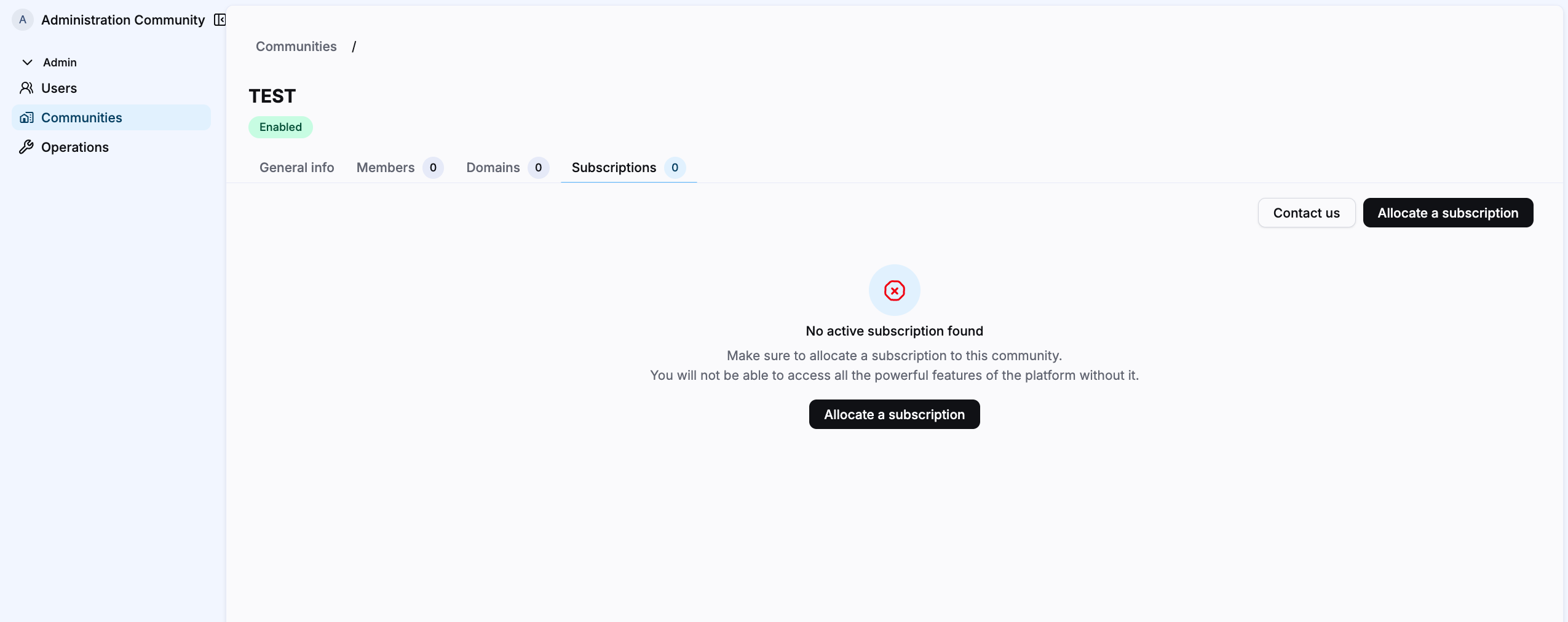Click the red no-subscription error icon
Screen dimensions: 1568x622
(x=894, y=290)
